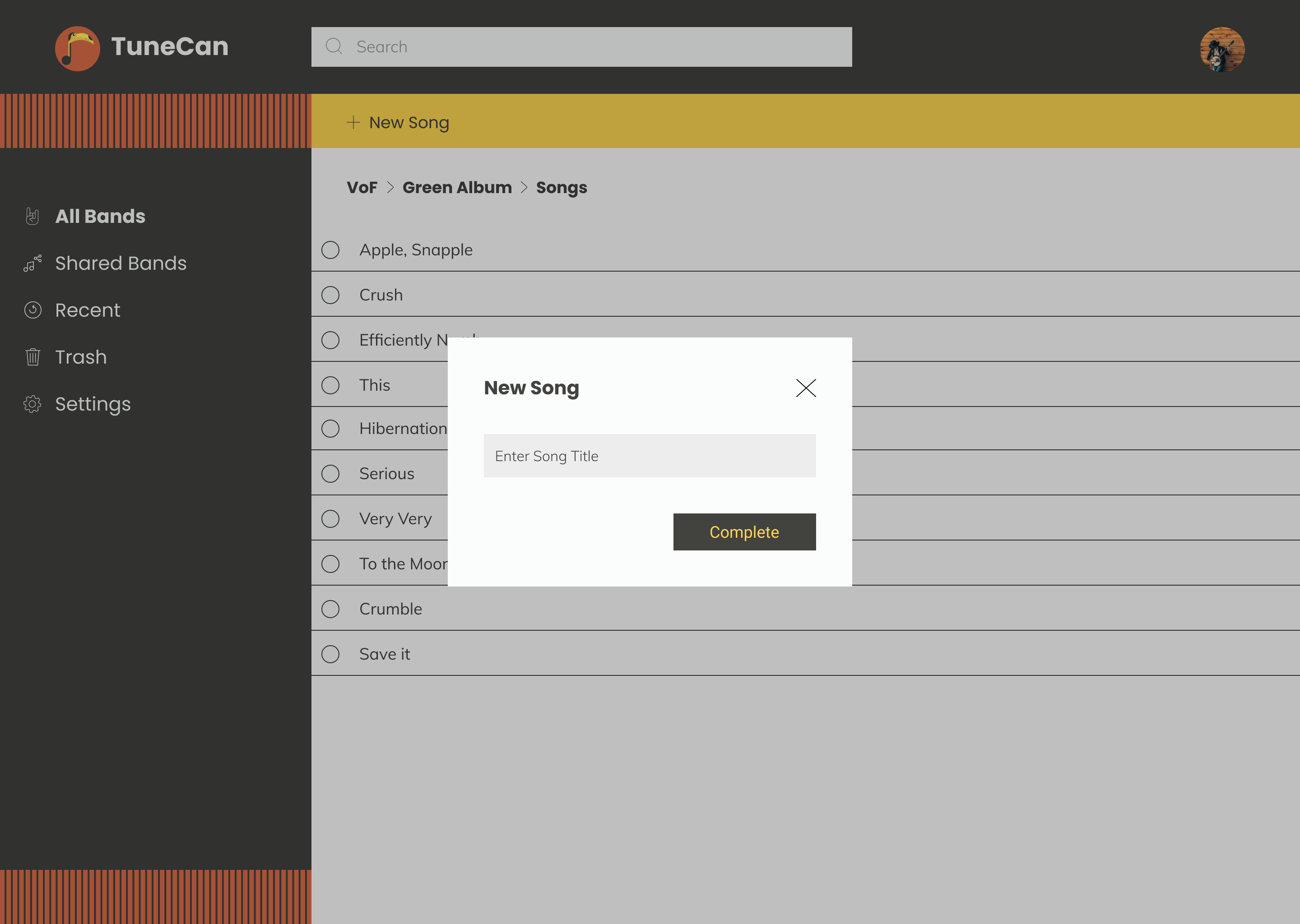Screen dimensions: 1300x924
Task: Close the New Song dialog
Action: (x=806, y=388)
